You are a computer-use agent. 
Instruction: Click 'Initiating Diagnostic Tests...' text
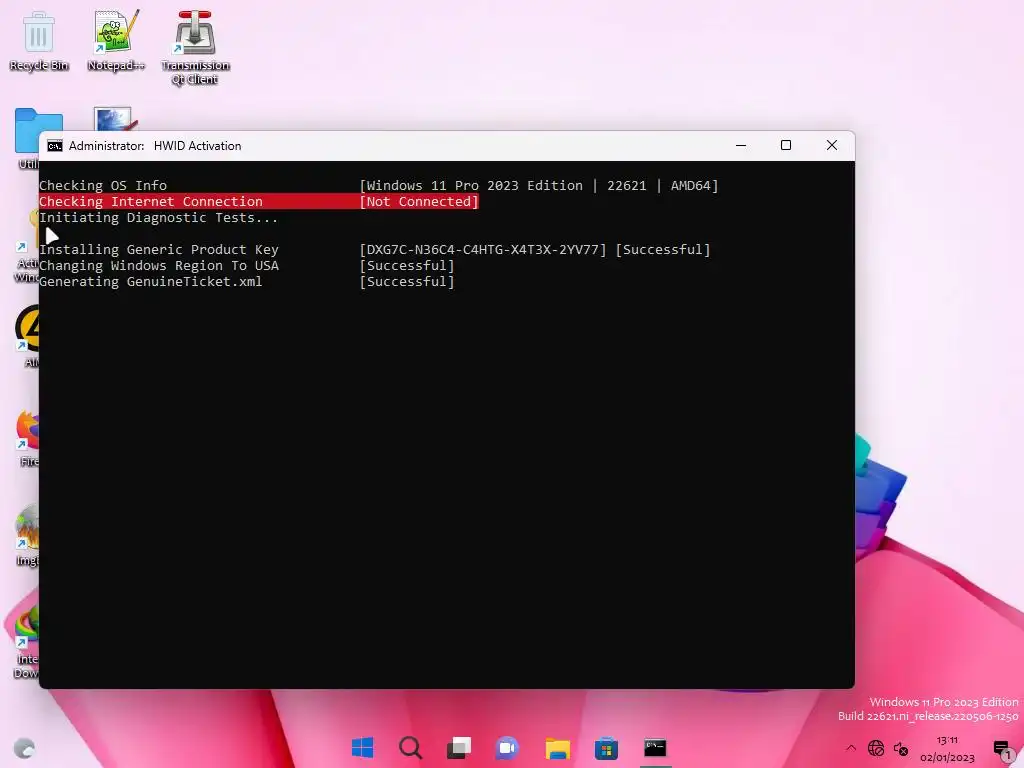pos(159,217)
